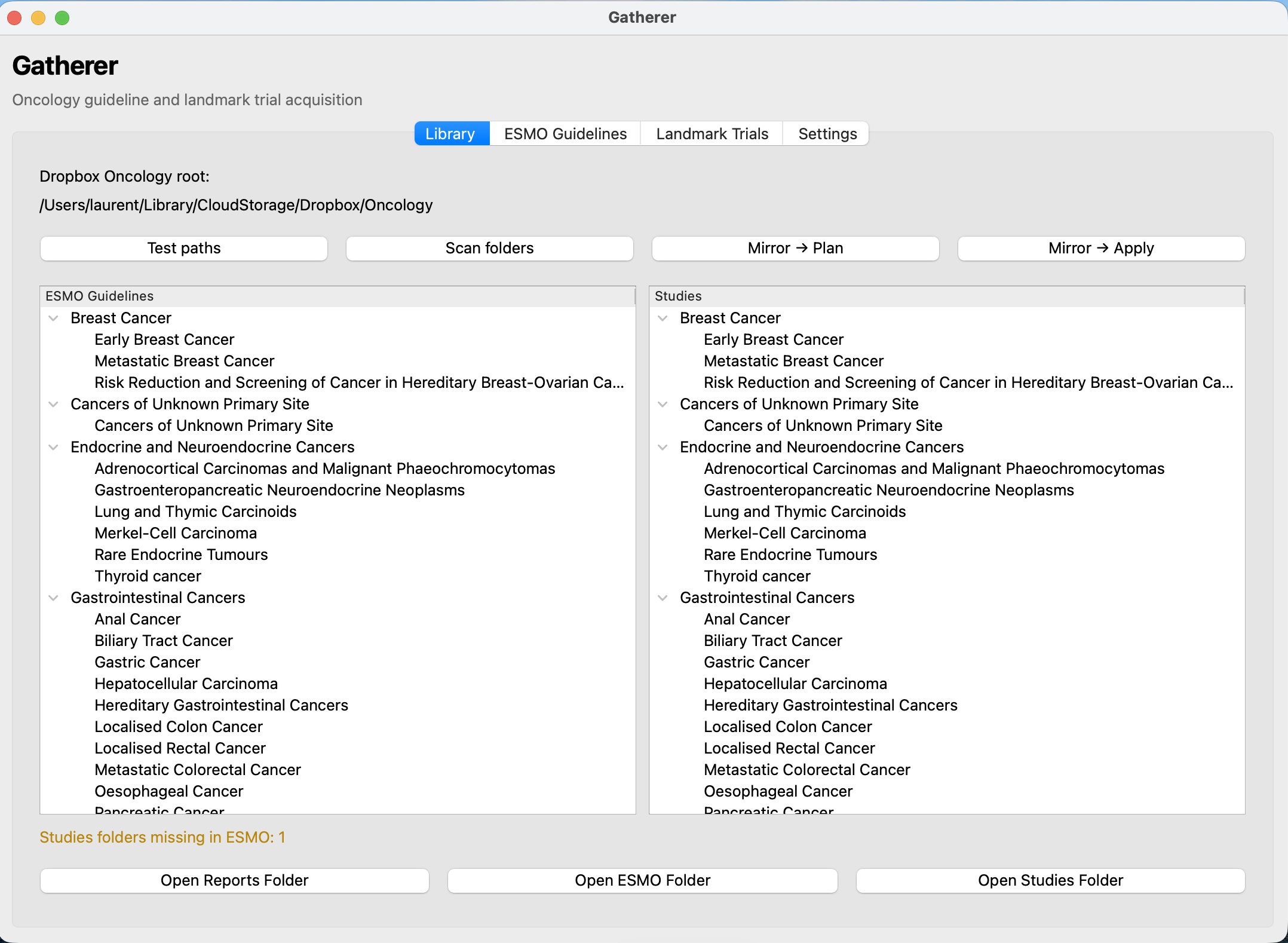Select Thyroid cancer in ESMO Guidelines

[x=338, y=576]
